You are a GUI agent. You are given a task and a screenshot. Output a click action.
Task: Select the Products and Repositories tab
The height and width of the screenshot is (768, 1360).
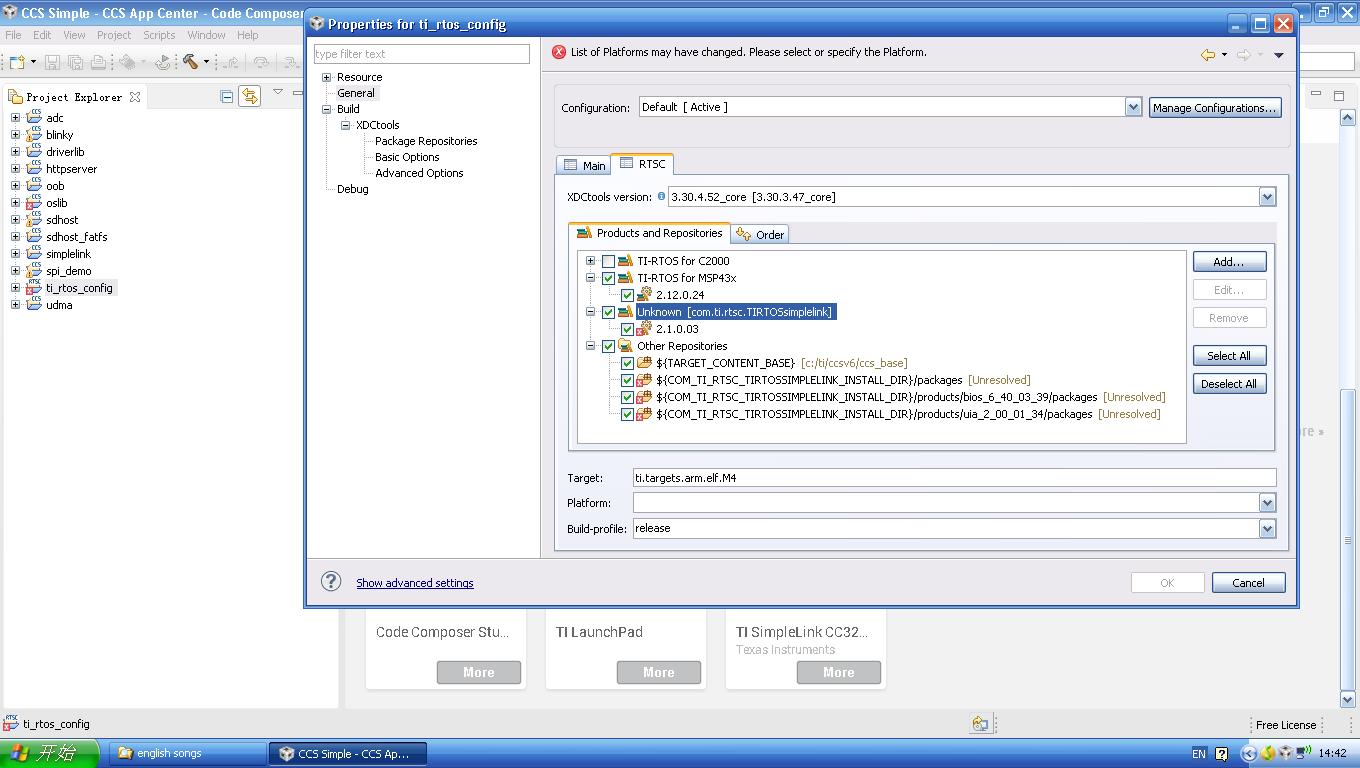(649, 233)
